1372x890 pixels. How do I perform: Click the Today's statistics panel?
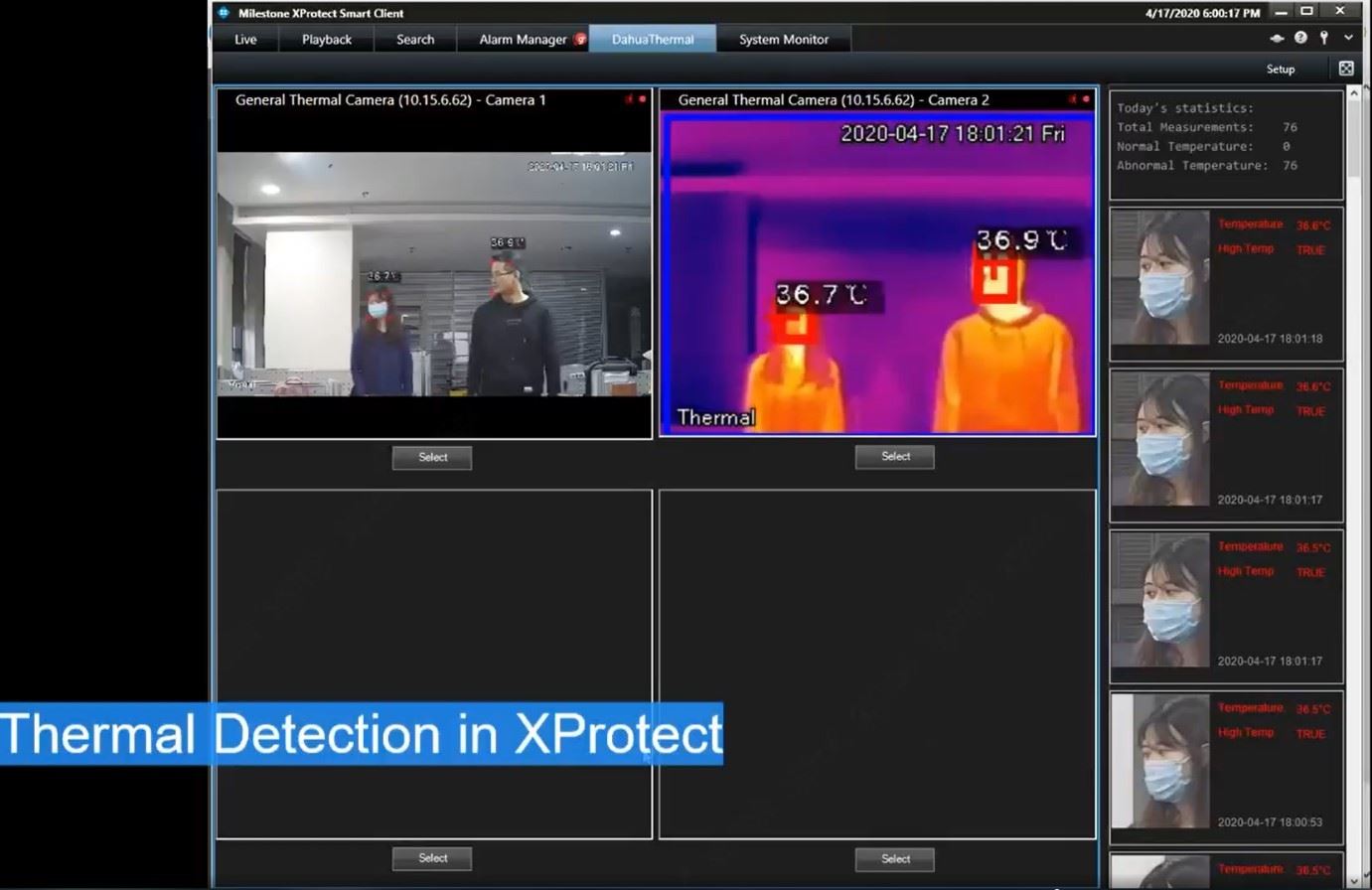[1226, 145]
